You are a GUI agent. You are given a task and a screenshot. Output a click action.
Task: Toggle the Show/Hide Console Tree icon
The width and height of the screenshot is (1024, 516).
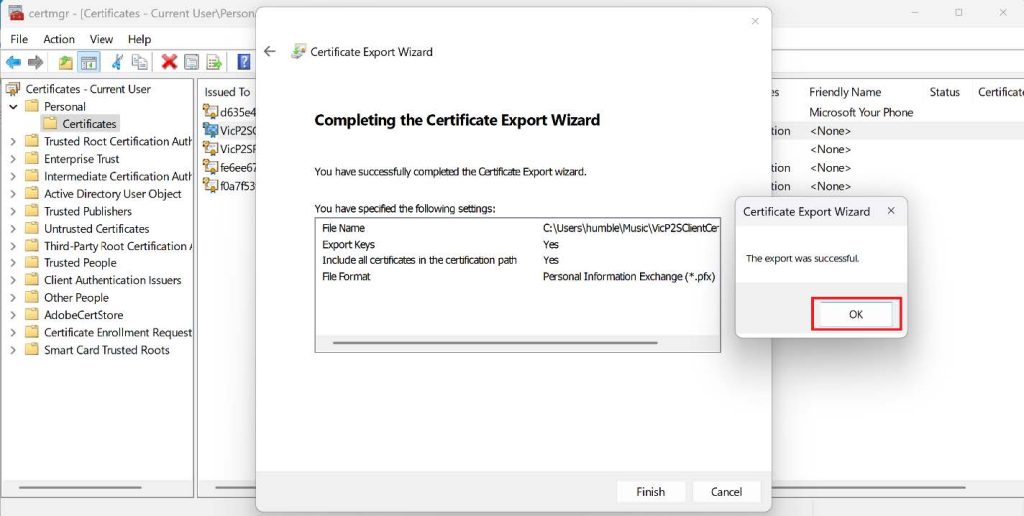[x=89, y=62]
